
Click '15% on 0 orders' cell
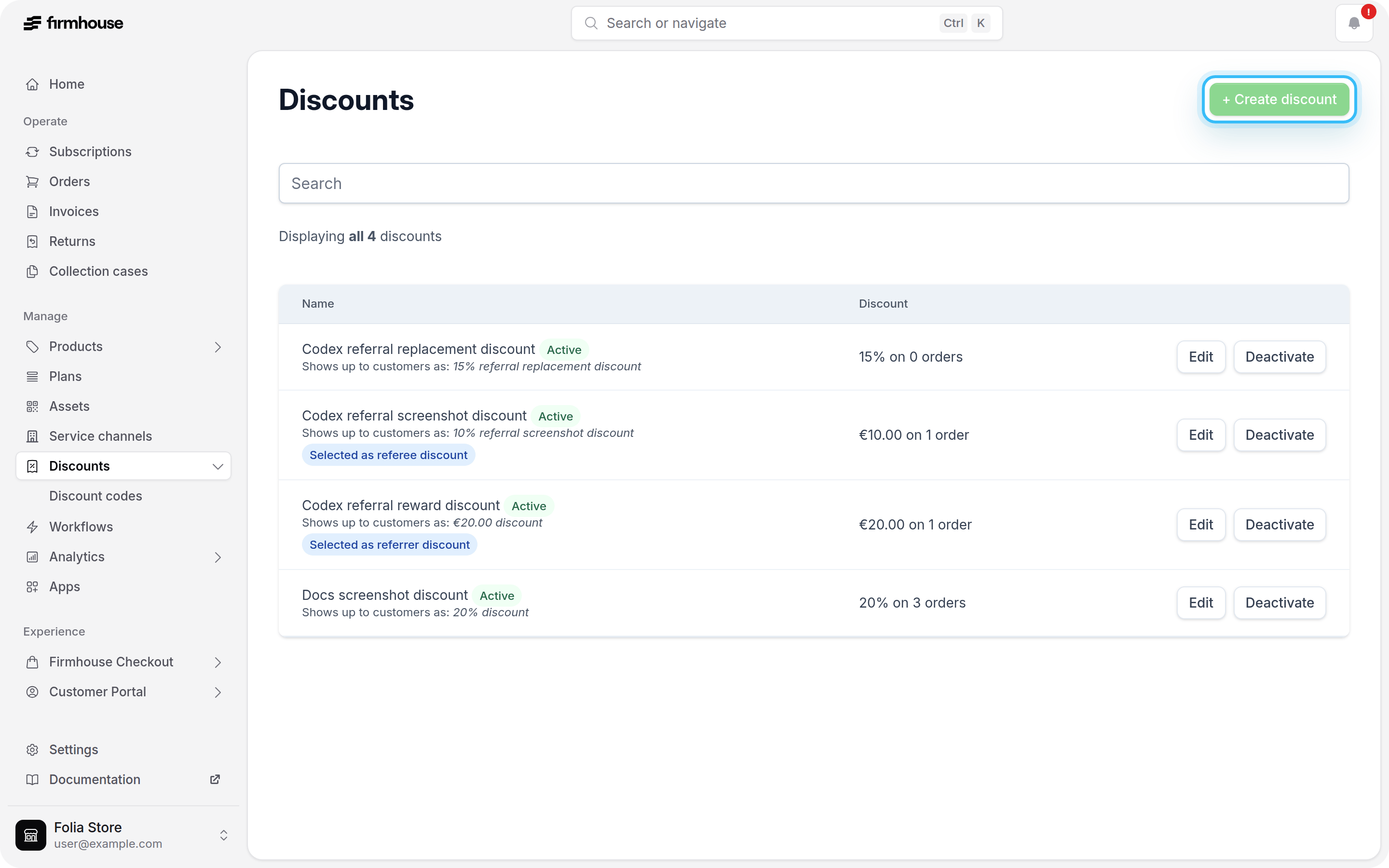point(910,357)
